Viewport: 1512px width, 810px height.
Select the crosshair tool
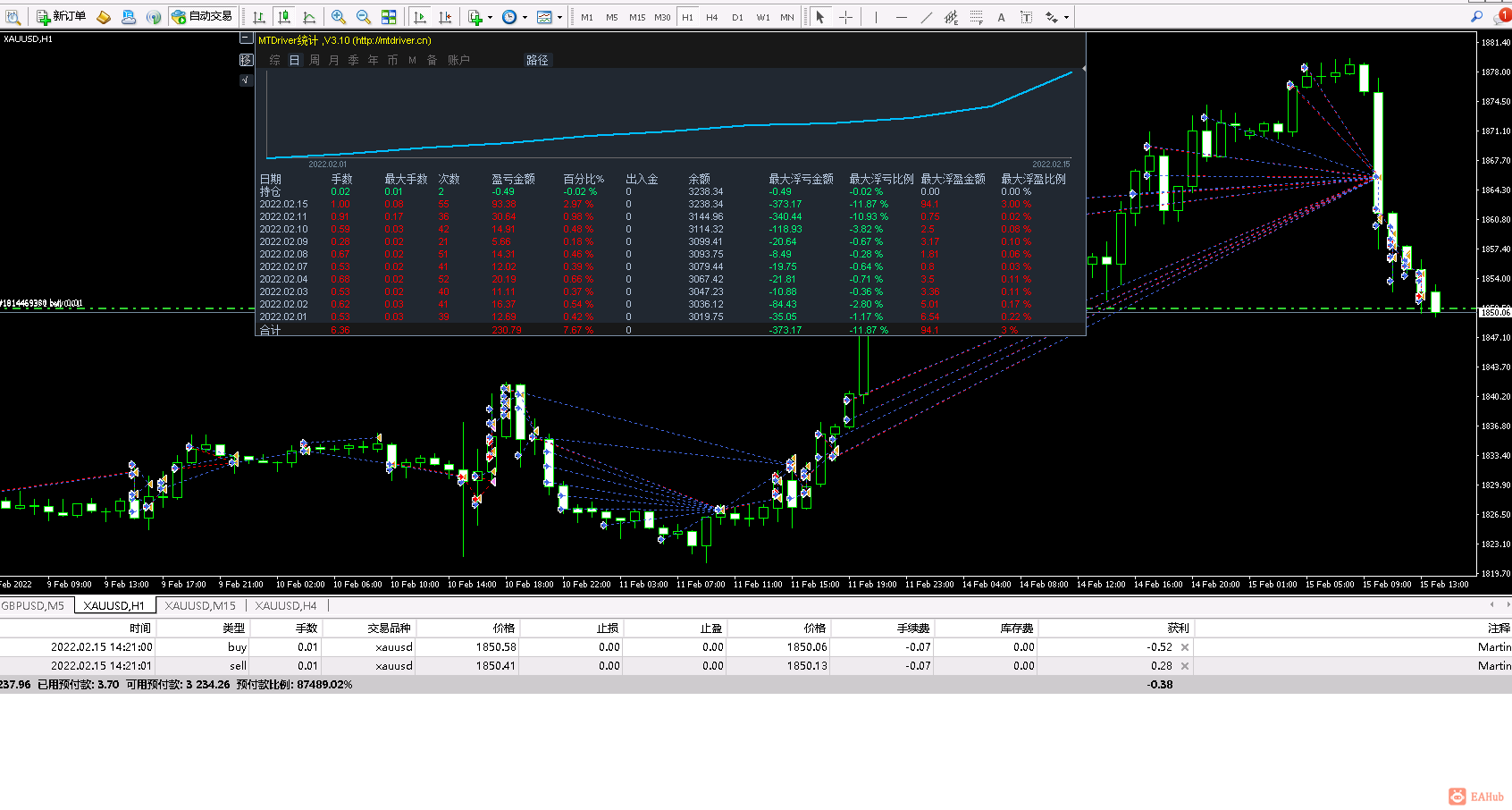click(x=845, y=16)
